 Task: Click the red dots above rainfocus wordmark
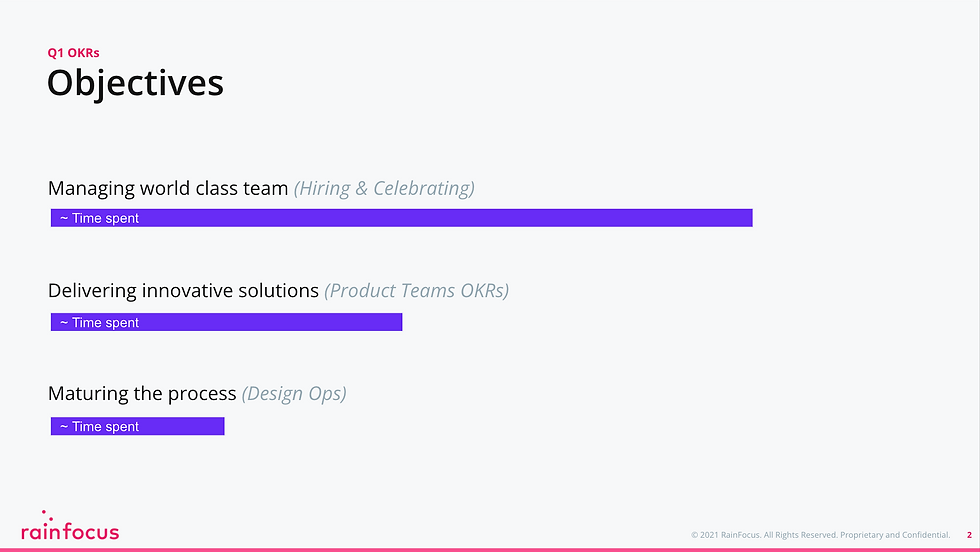click(x=47, y=516)
